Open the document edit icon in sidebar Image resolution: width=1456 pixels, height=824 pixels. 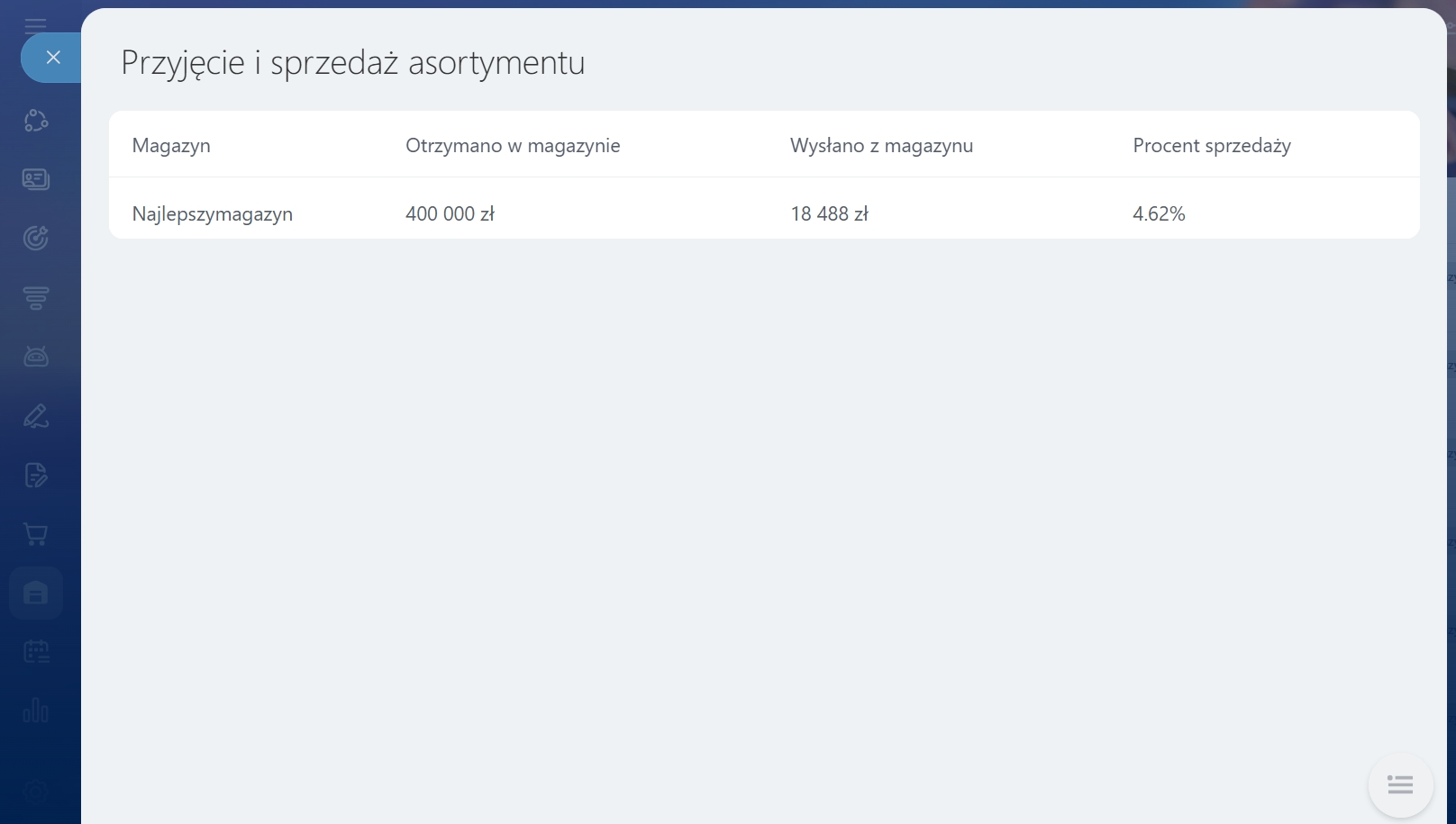click(36, 475)
